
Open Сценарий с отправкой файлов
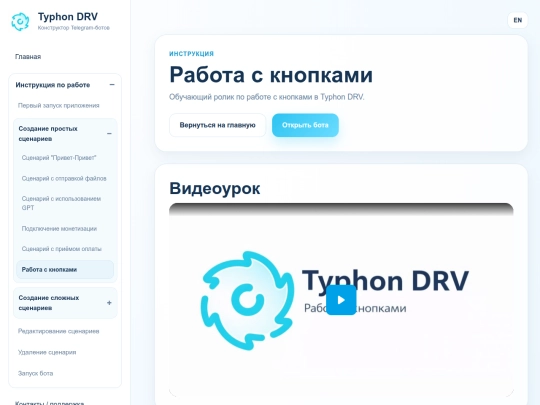[x=64, y=178]
